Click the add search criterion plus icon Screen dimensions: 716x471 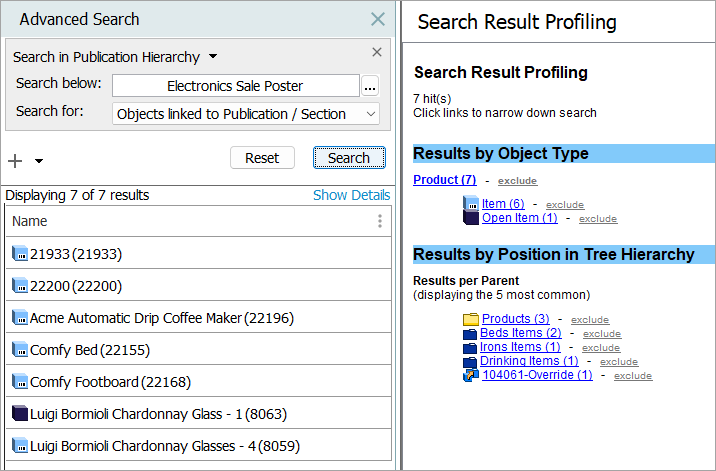point(15,161)
